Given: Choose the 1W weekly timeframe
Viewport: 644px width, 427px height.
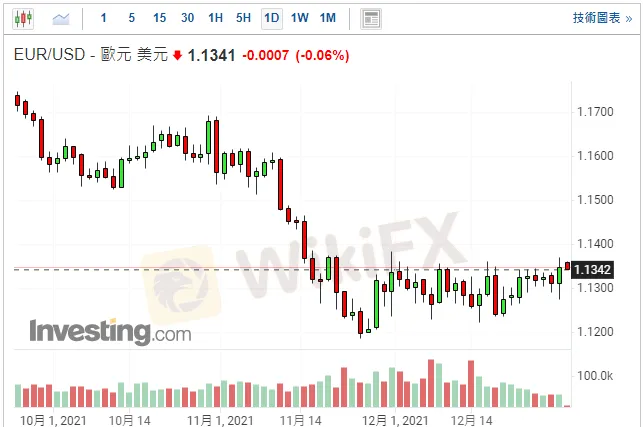Looking at the screenshot, I should click(299, 18).
